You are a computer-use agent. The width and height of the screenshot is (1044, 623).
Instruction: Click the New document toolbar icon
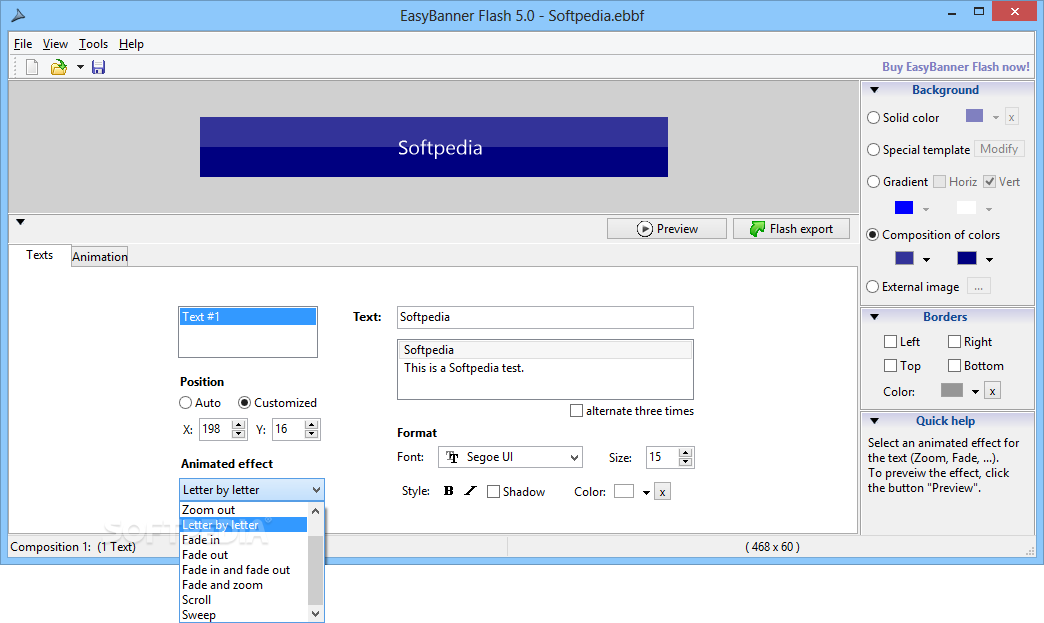[x=32, y=67]
